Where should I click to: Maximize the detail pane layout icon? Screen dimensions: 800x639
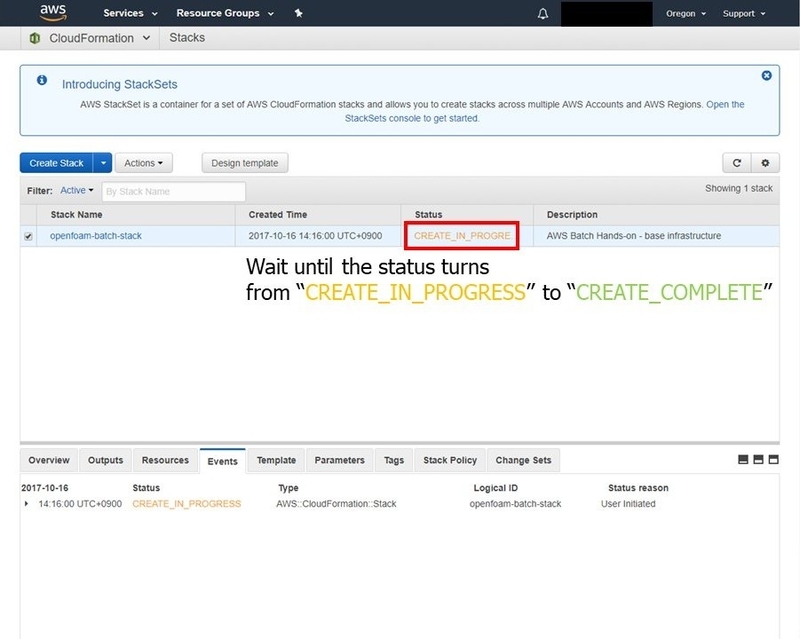pos(773,459)
